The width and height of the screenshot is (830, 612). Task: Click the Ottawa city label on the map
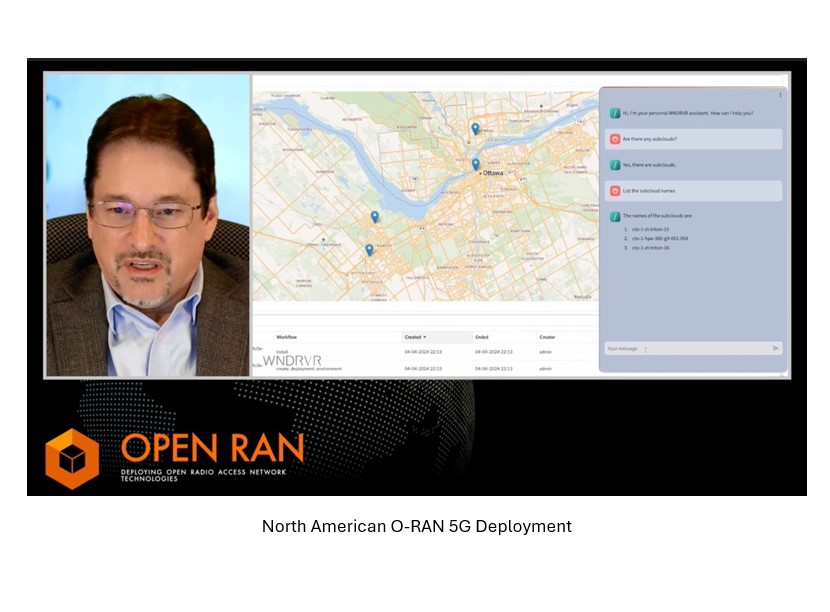(x=493, y=173)
